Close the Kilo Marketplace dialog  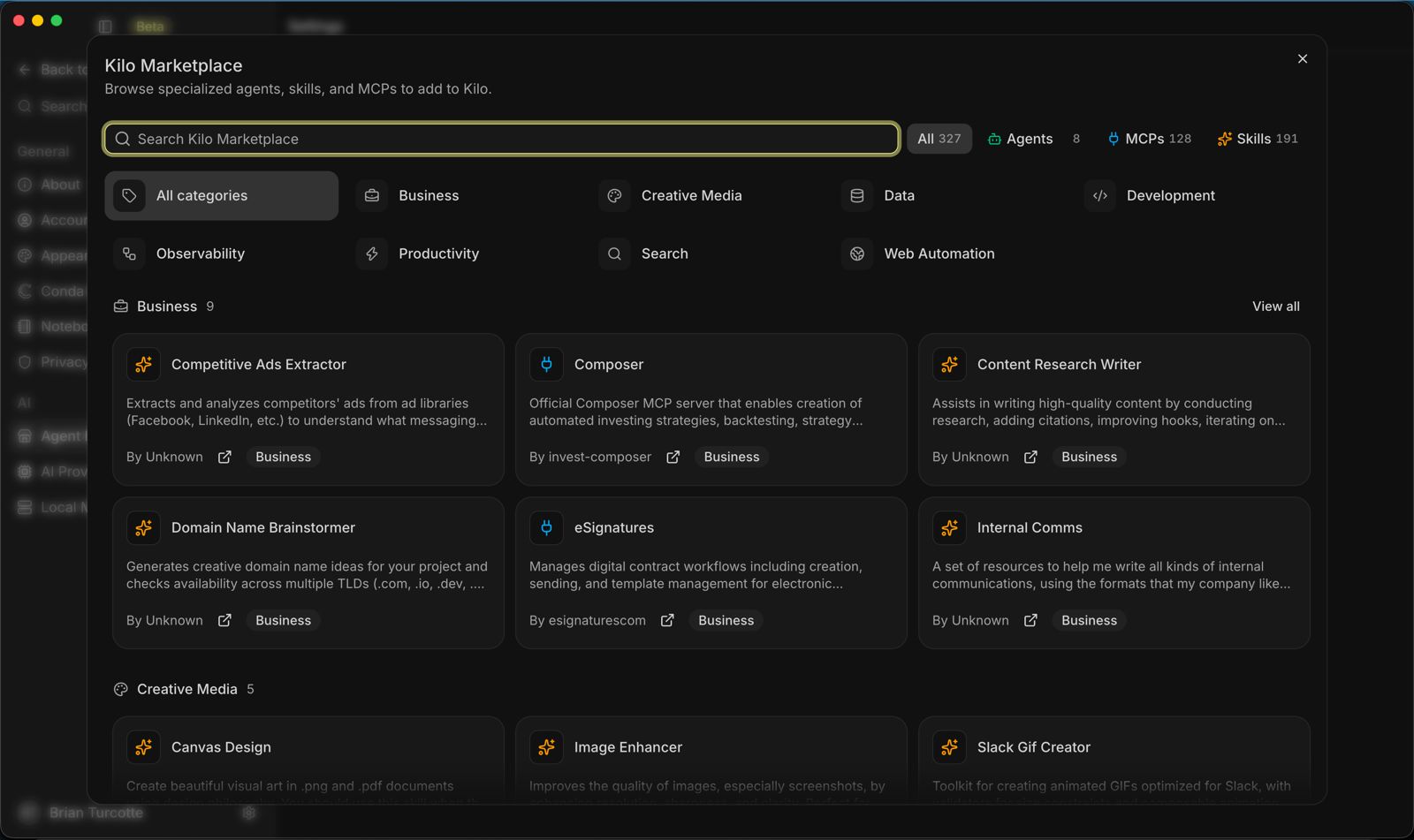pyautogui.click(x=1302, y=59)
